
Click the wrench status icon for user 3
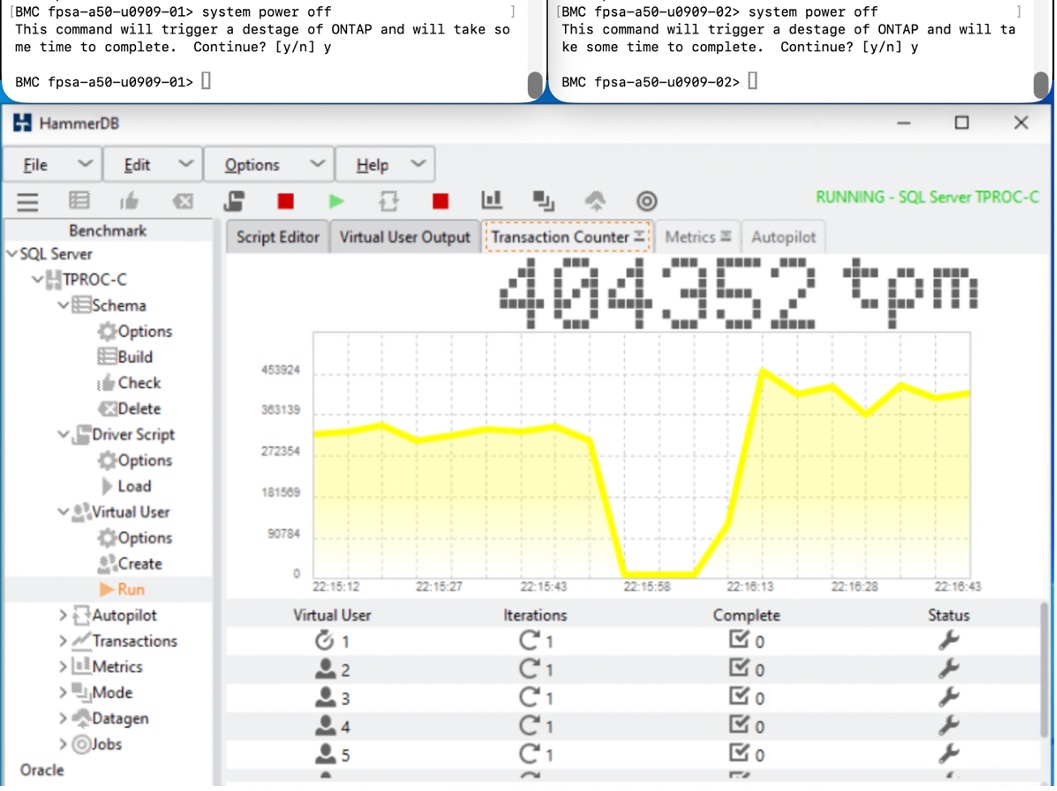pos(948,697)
